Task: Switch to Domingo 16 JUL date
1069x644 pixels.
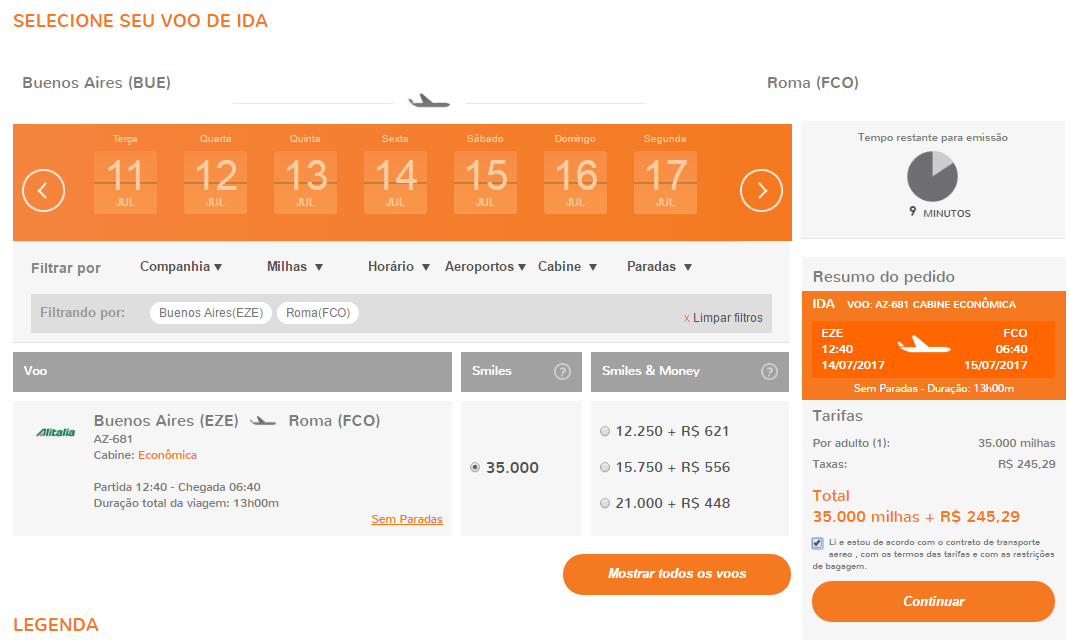Action: pos(575,174)
